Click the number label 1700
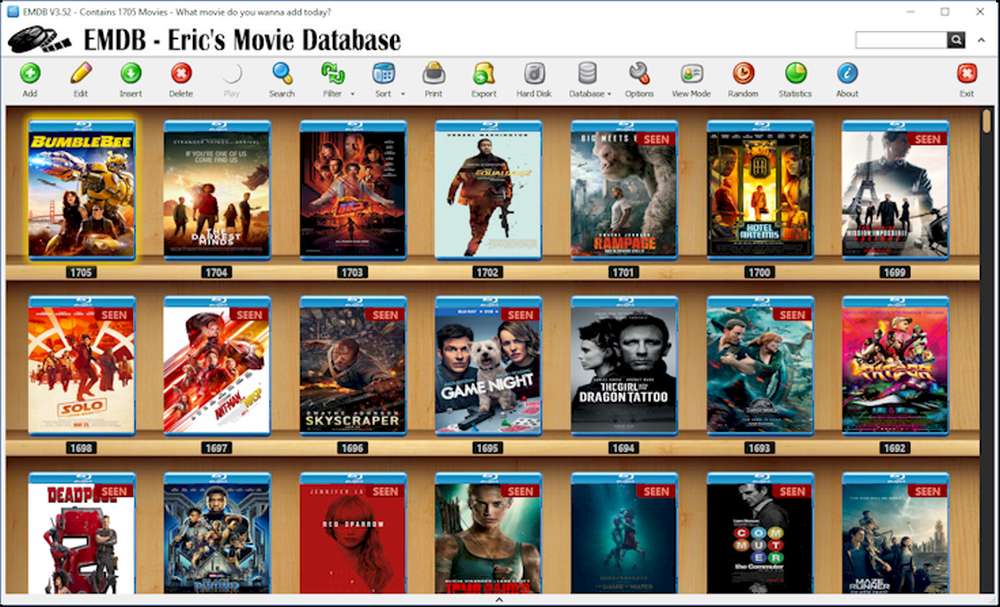Viewport: 1000px width, 607px height. pos(759,272)
